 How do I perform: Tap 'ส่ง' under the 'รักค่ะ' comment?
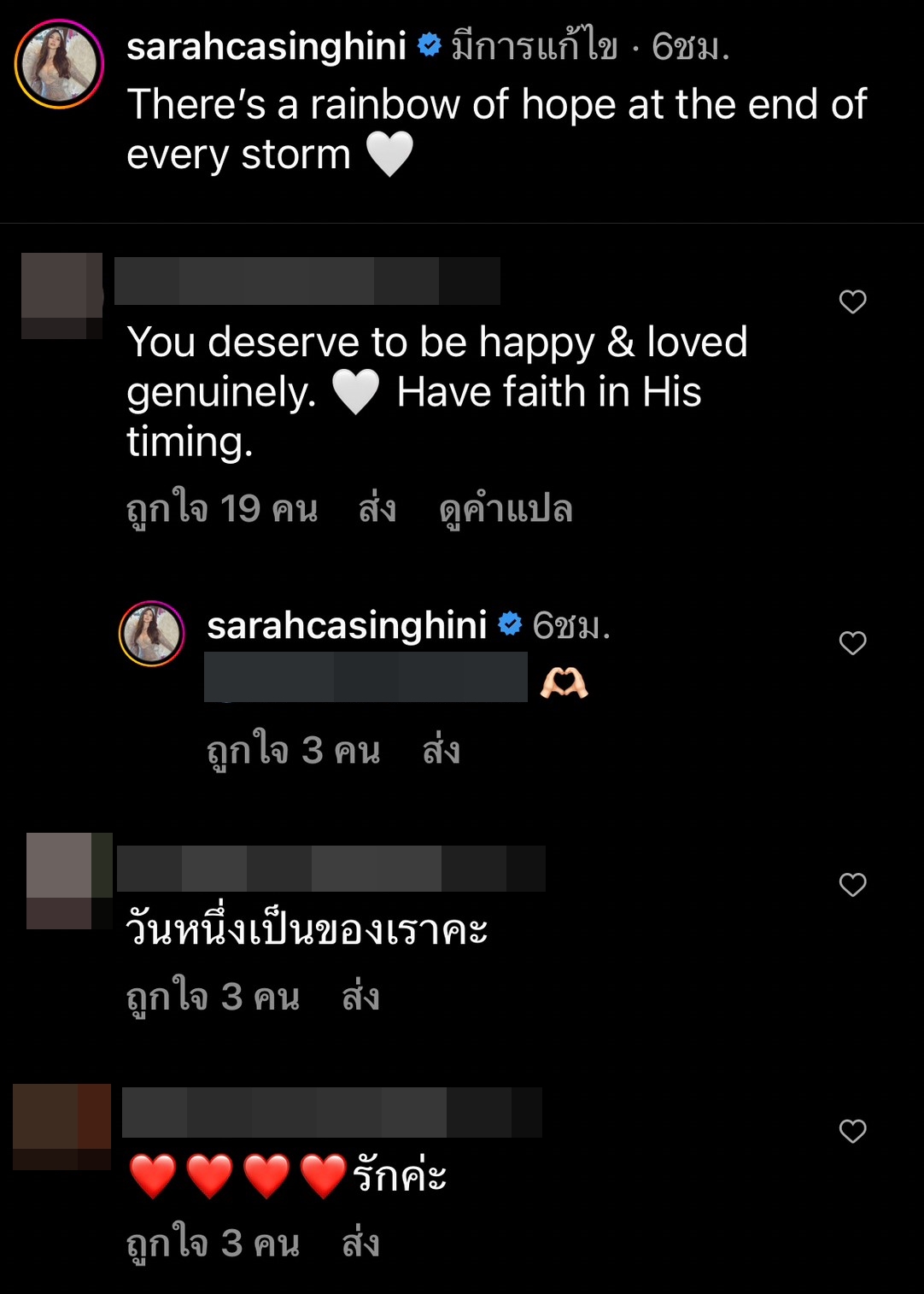361,1243
